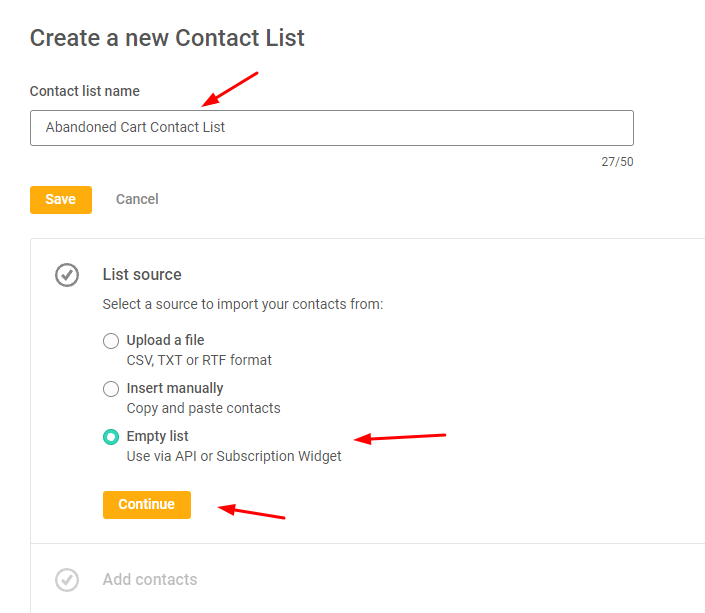
Task: Collapse the List source section heading
Action: click(x=142, y=274)
